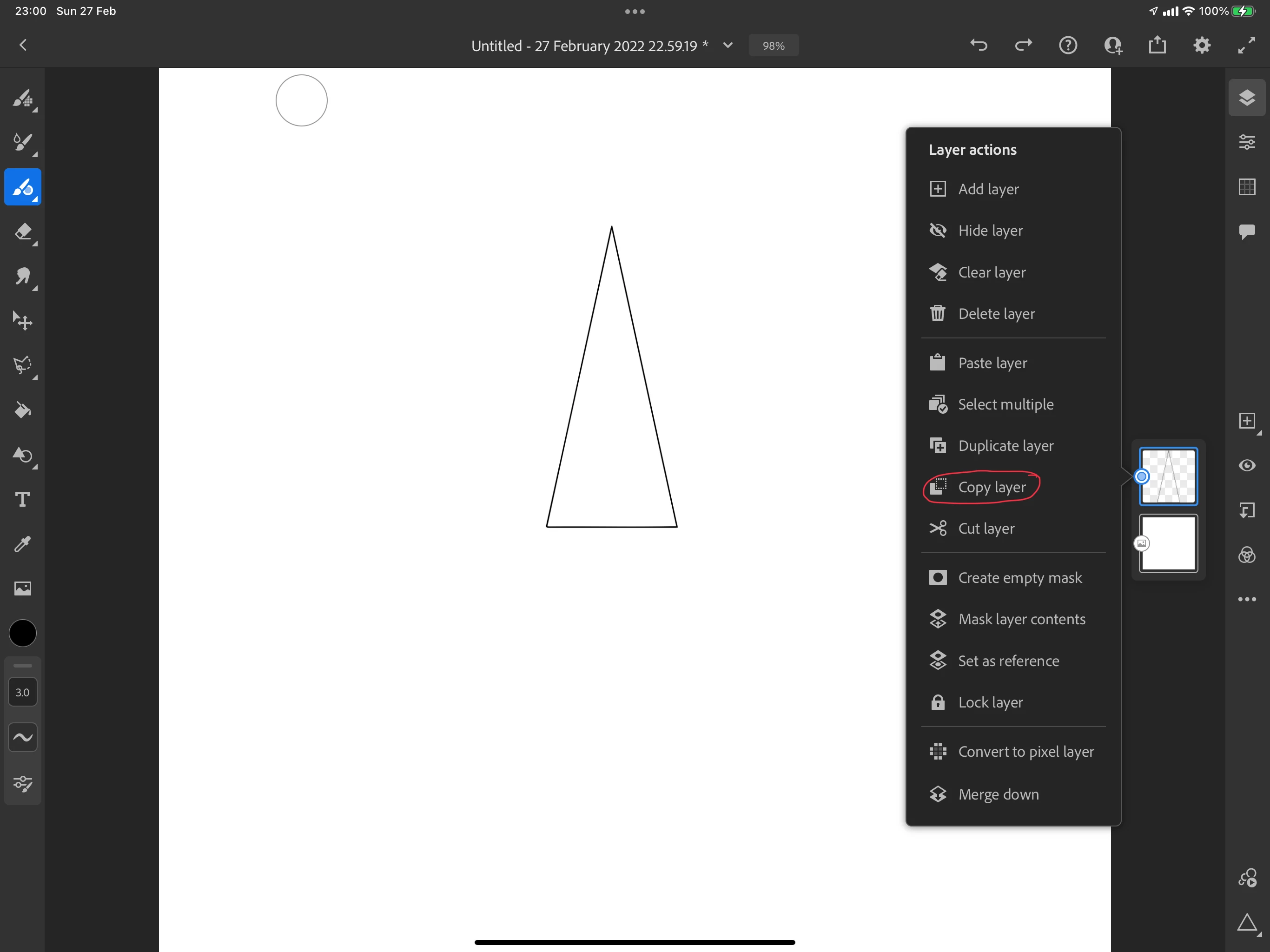Viewport: 1270px width, 952px height.
Task: Select the Fill bucket tool
Action: tap(23, 410)
